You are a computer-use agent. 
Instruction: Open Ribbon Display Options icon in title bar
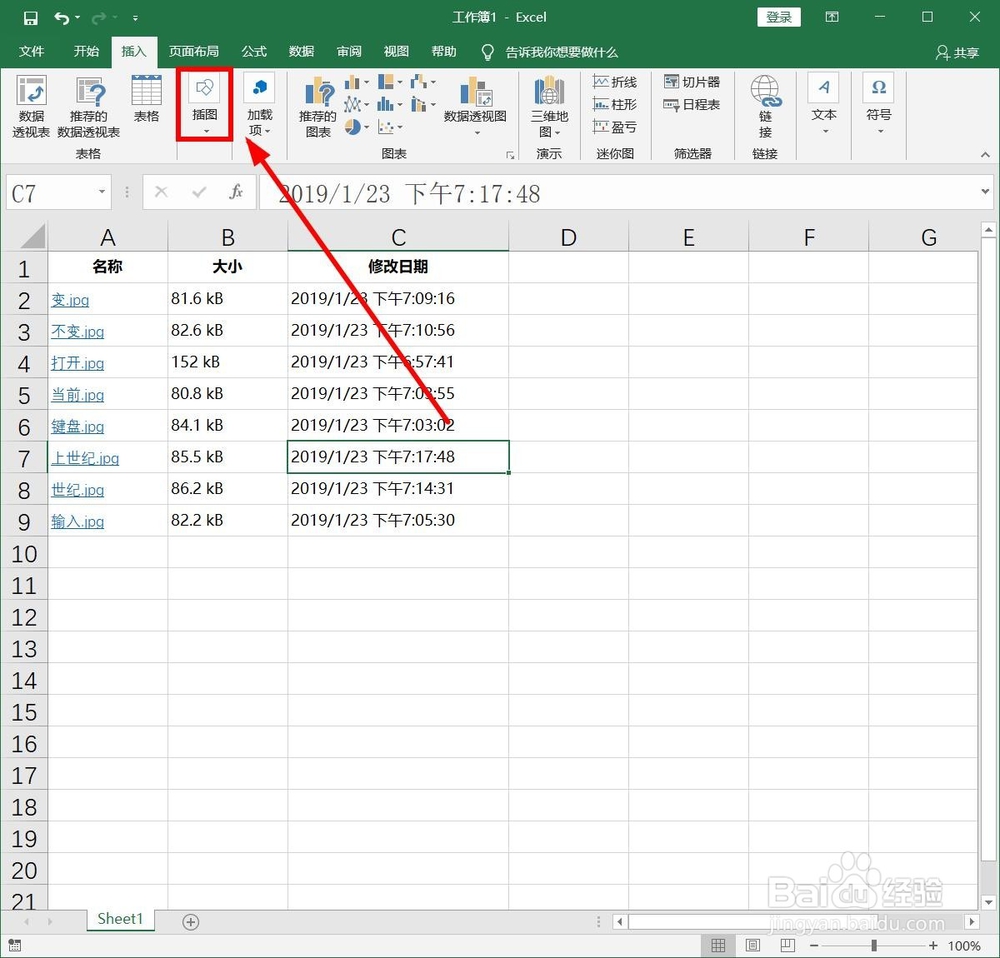(x=832, y=17)
